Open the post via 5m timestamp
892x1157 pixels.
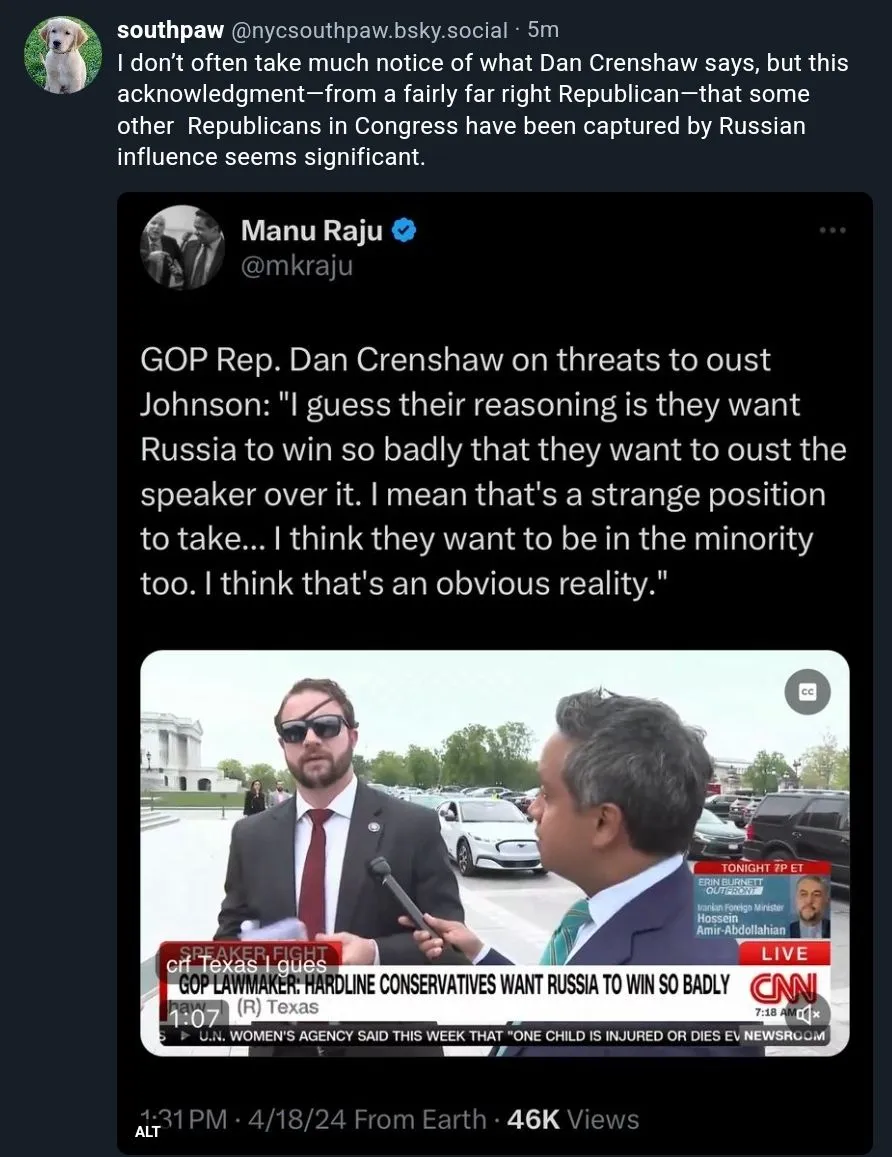[x=543, y=32]
